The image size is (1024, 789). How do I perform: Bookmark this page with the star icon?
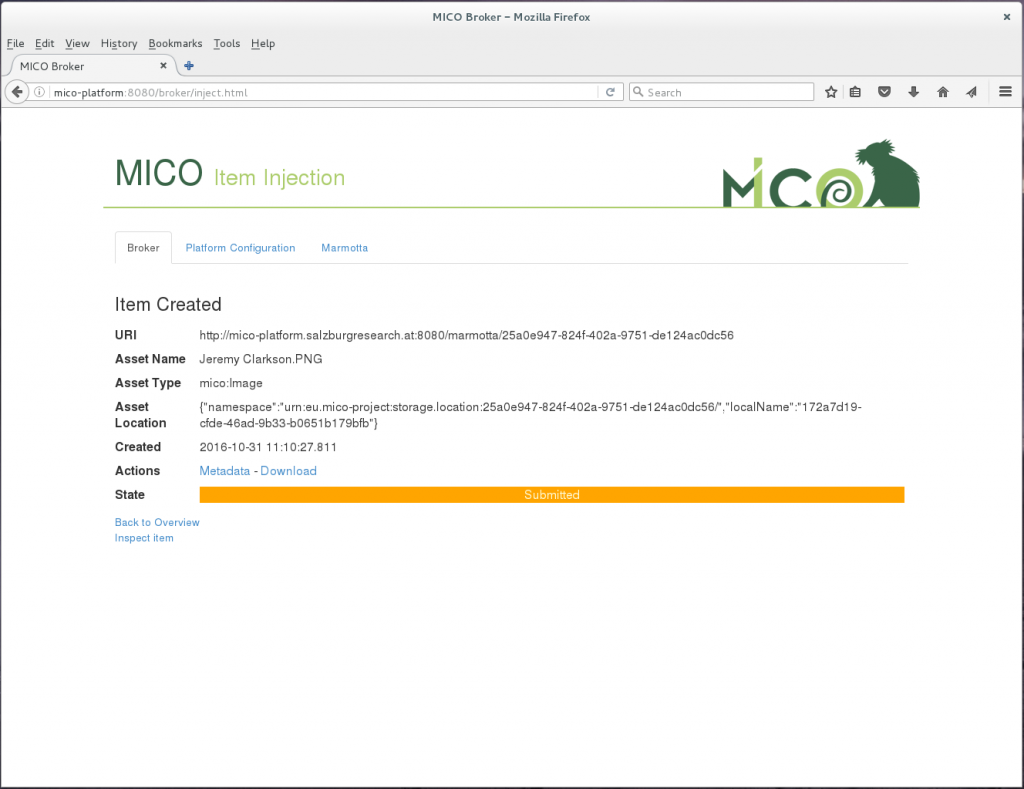click(831, 91)
